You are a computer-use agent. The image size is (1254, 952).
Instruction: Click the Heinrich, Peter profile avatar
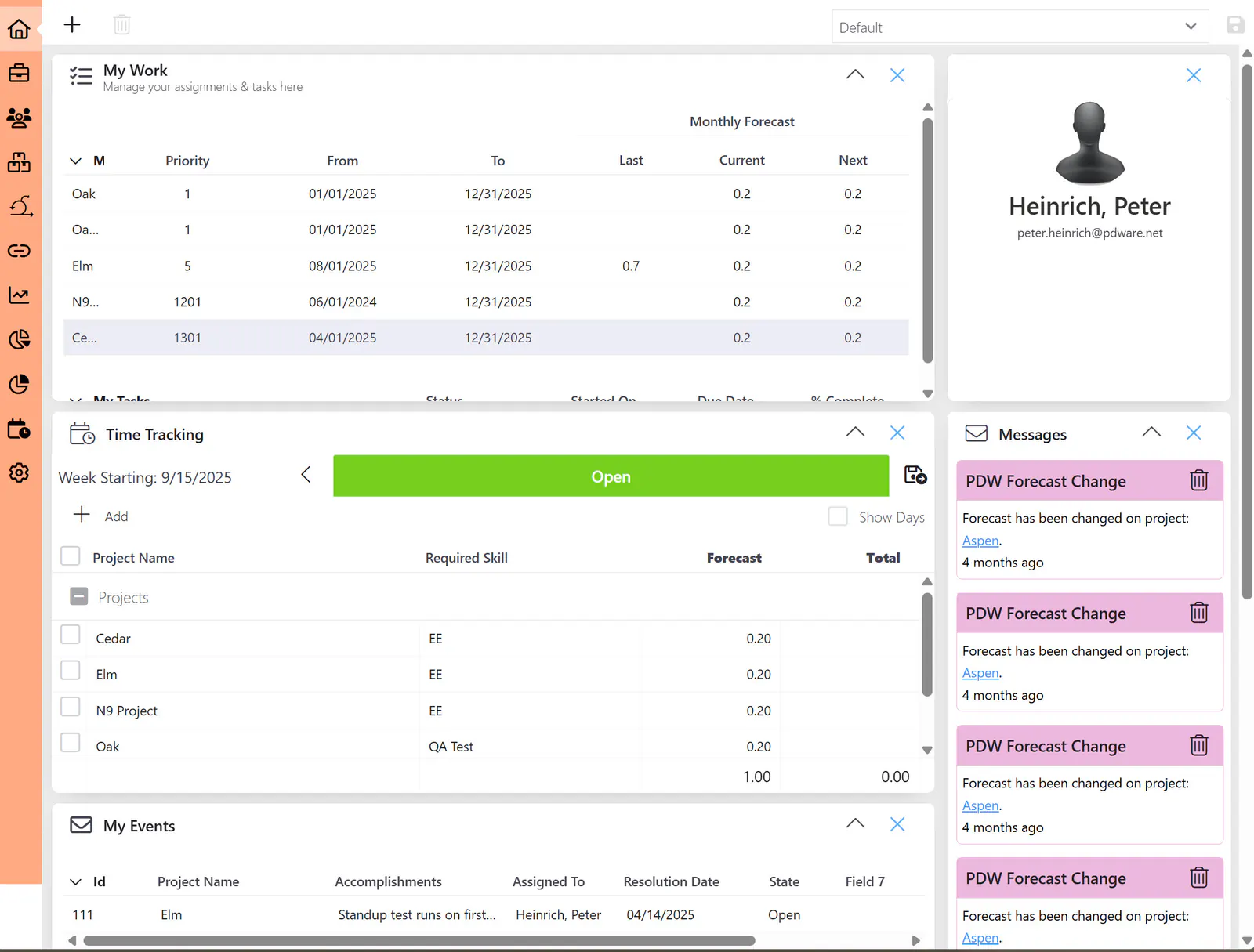pos(1089,143)
